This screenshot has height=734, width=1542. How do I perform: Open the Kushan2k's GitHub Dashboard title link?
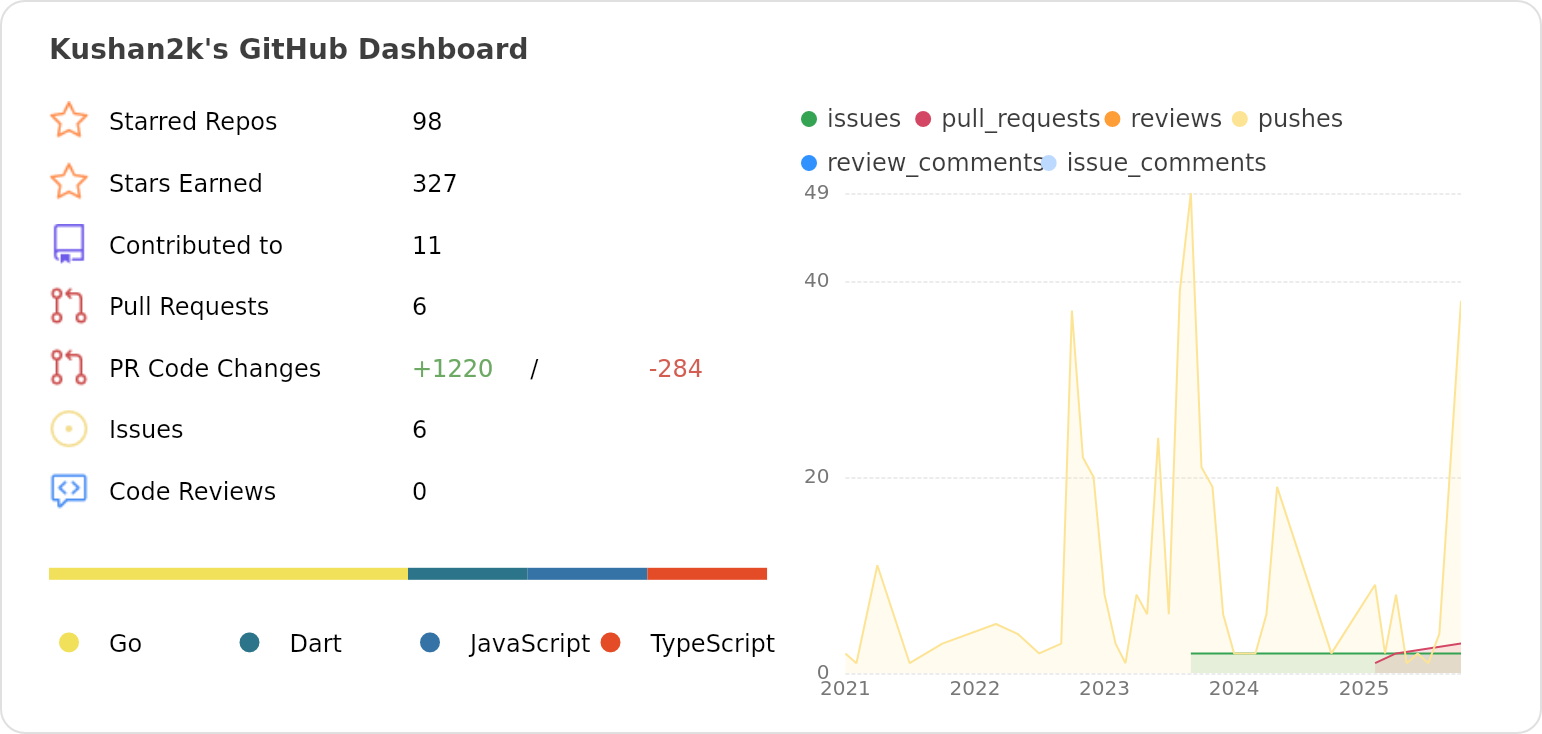289,48
